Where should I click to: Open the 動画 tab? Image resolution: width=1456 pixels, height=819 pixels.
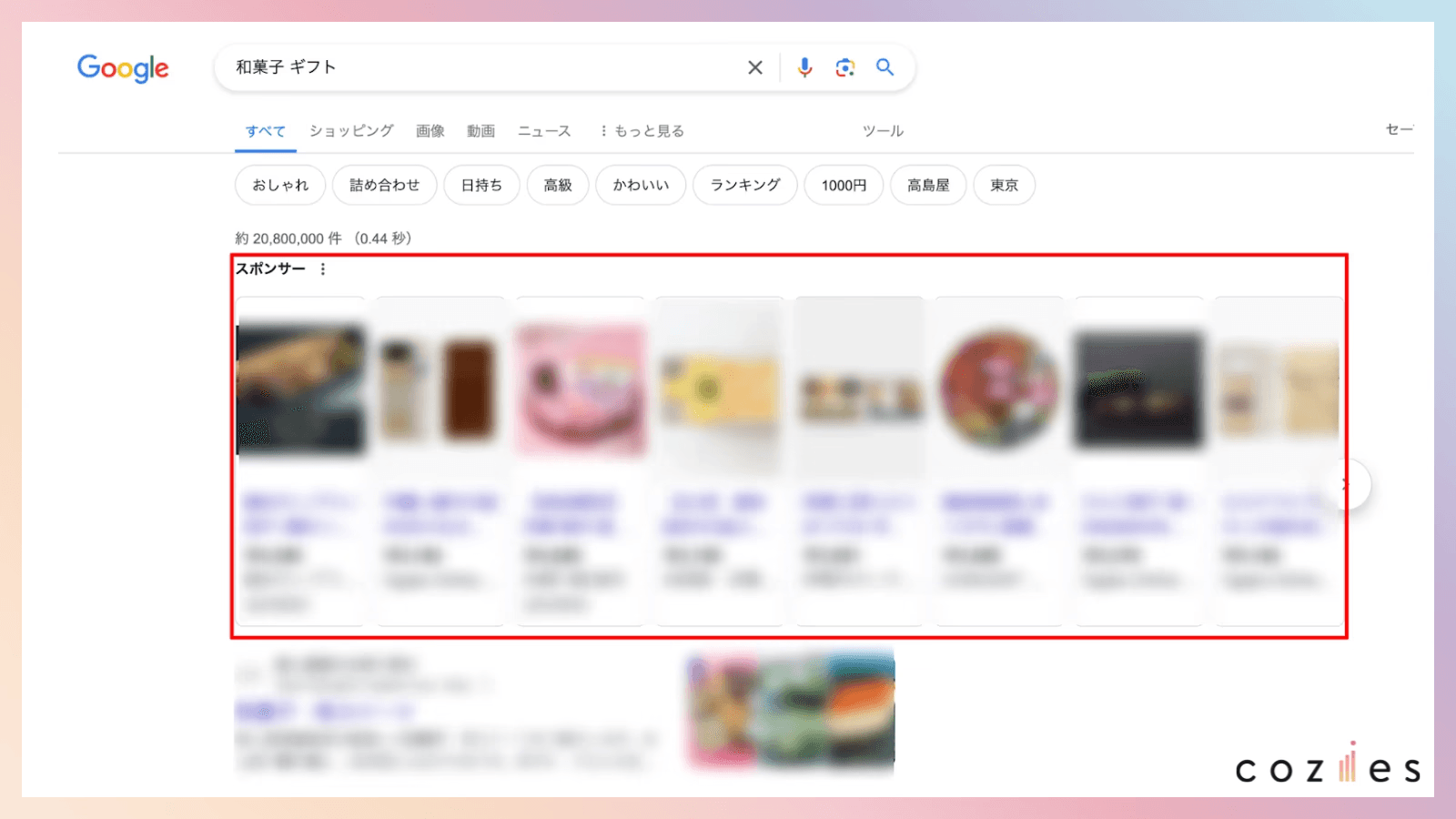[481, 131]
